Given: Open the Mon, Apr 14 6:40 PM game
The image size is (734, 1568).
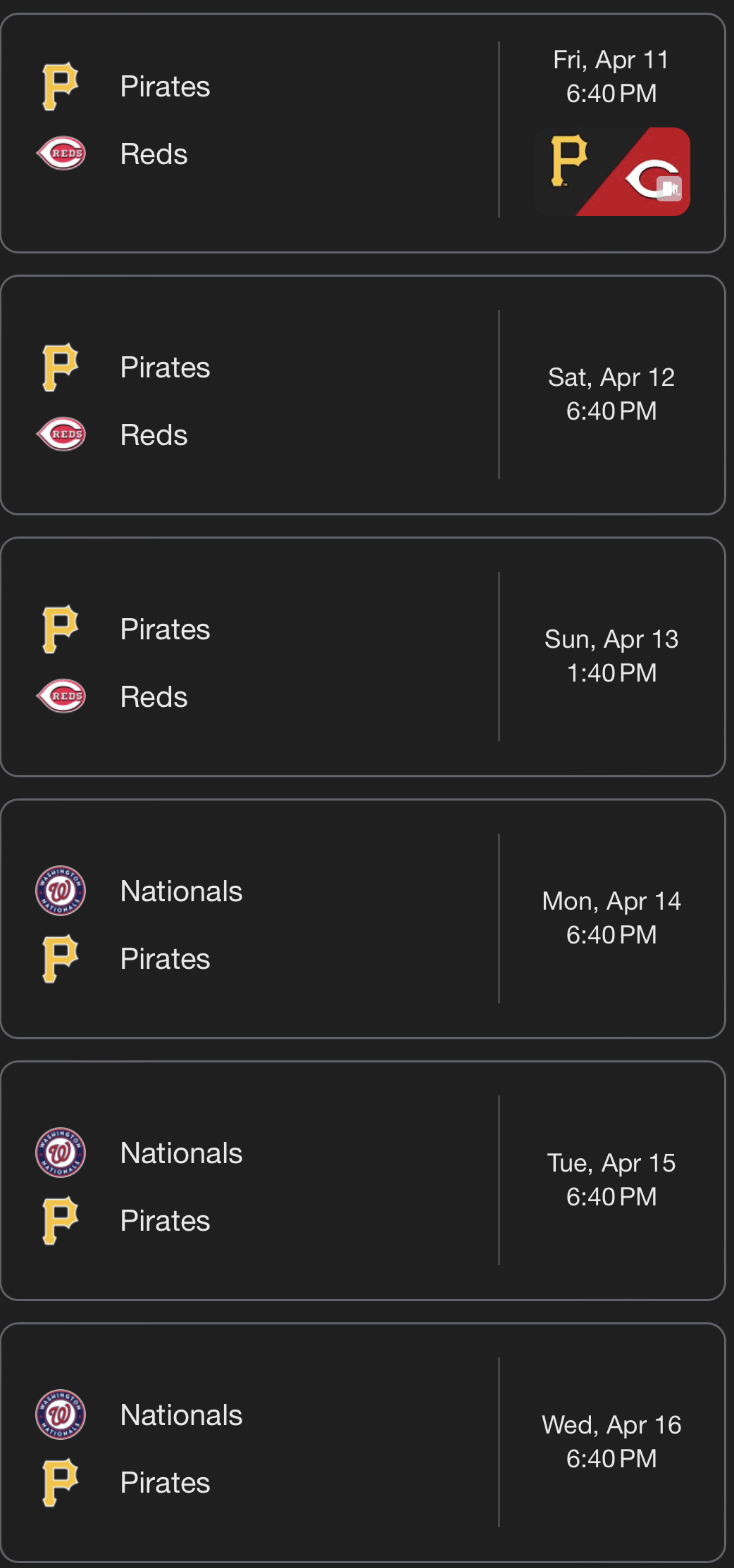Looking at the screenshot, I should pos(363,919).
